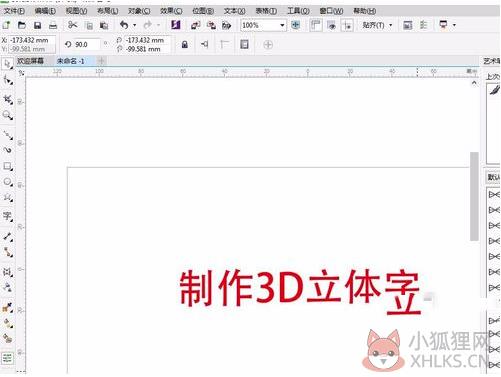The image size is (501, 377).
Task: Undo the last action
Action: click(x=124, y=25)
